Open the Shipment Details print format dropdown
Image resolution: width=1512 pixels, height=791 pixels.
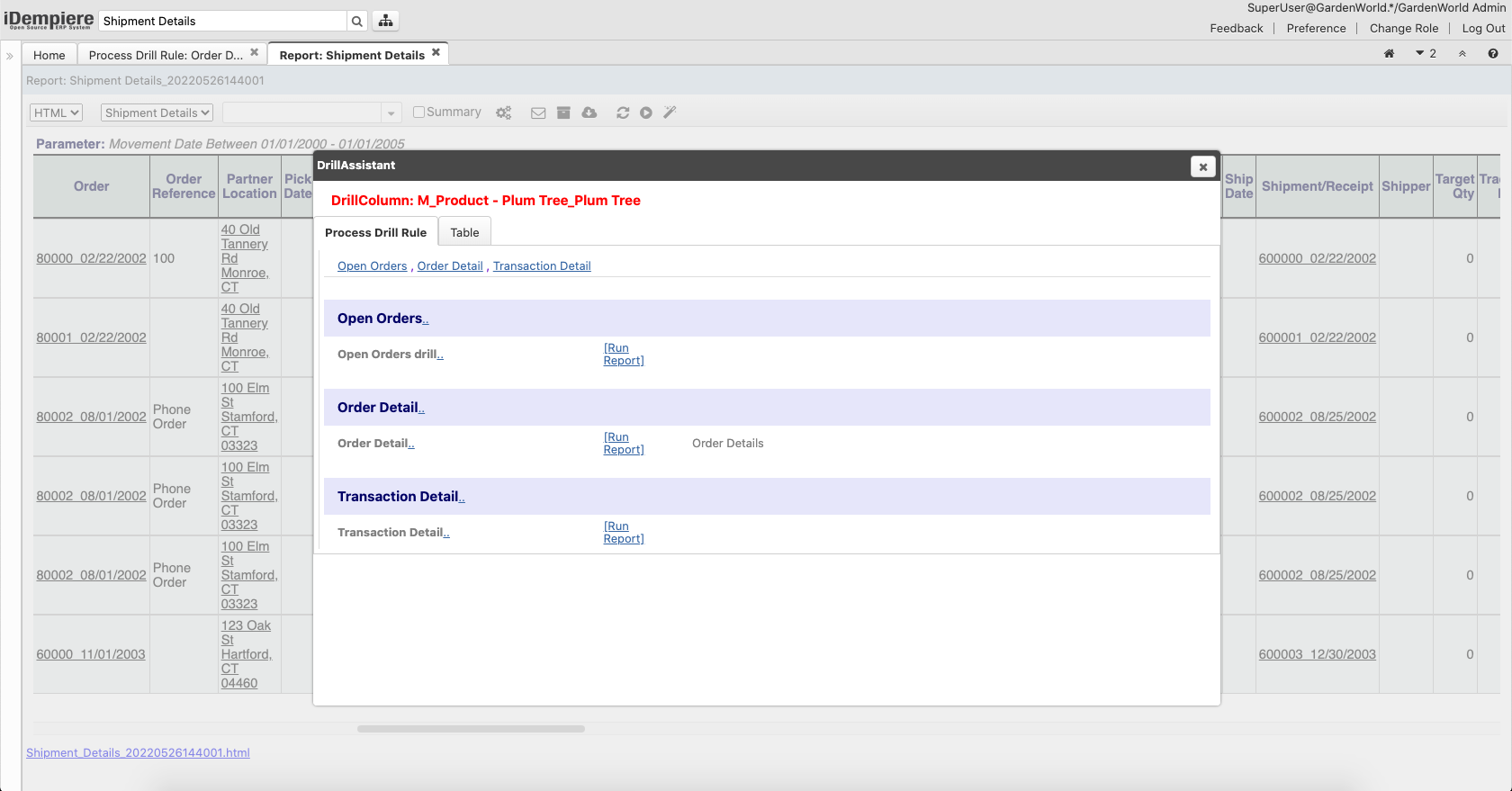click(x=157, y=112)
